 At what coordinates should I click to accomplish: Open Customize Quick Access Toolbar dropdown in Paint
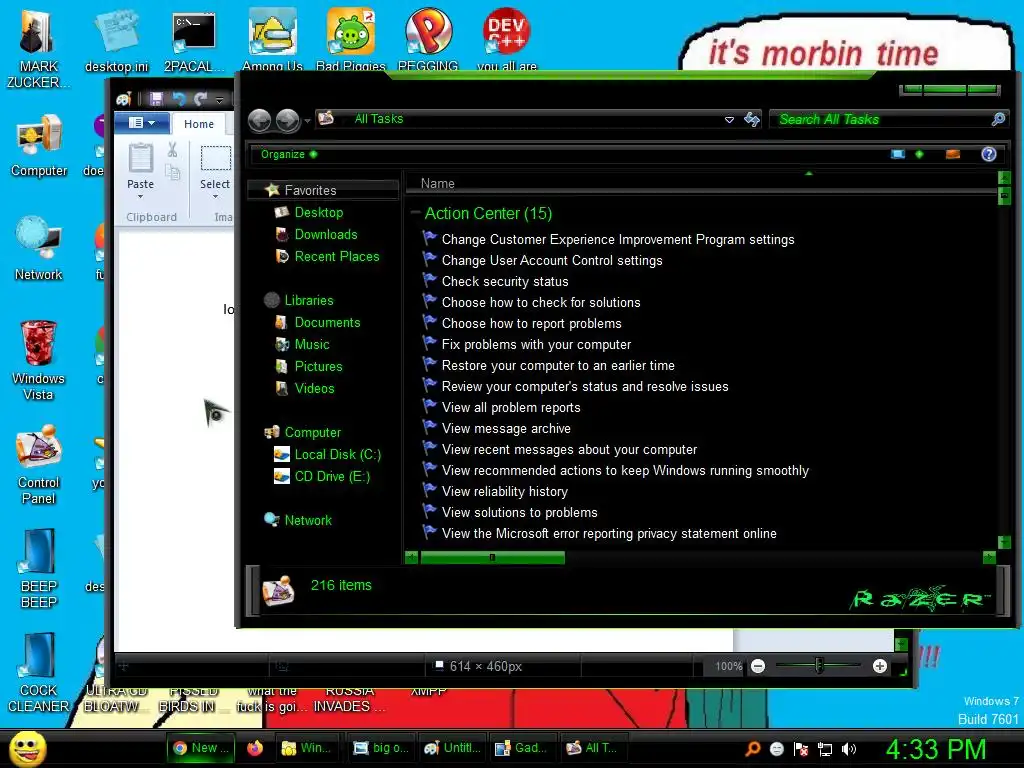[x=219, y=99]
